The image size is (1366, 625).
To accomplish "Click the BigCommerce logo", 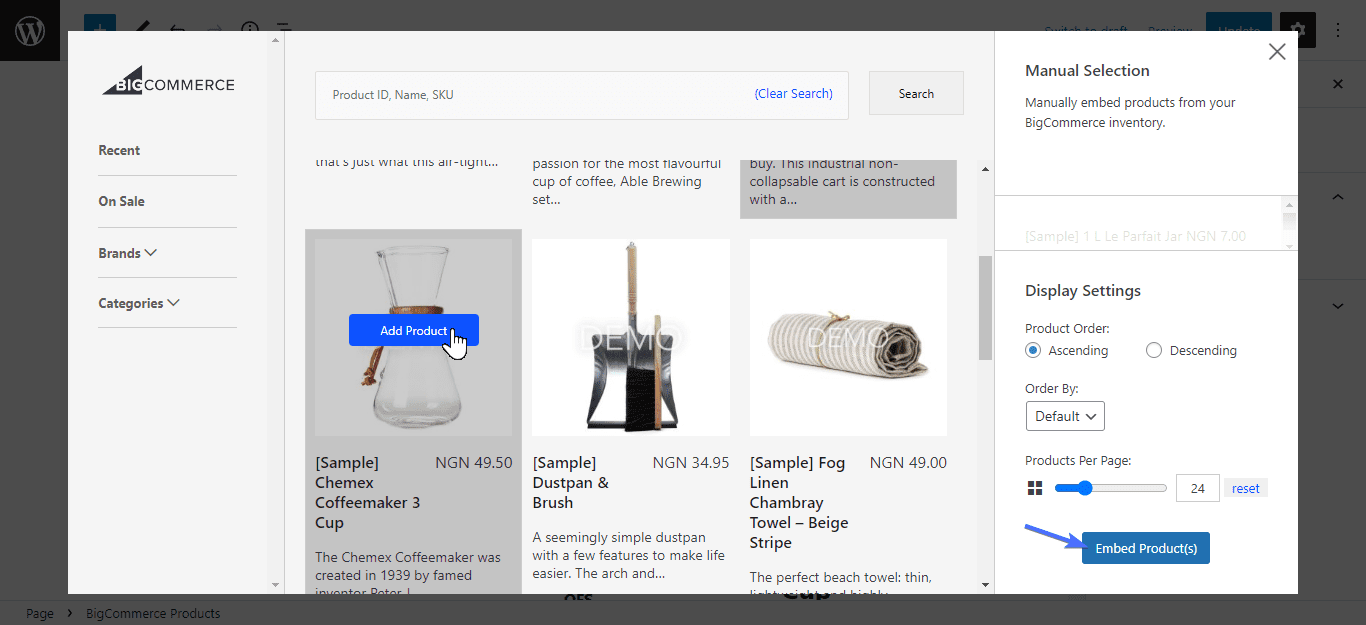I will click(x=168, y=81).
